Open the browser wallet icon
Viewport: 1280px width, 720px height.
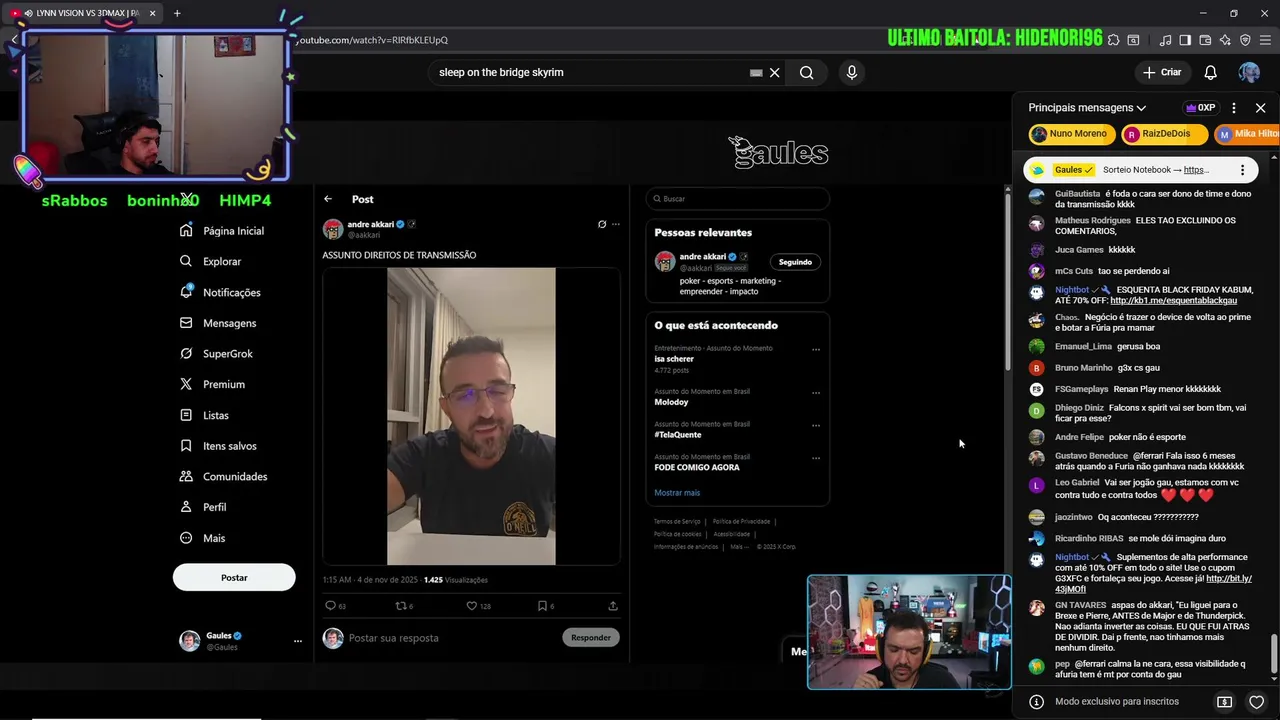1205,40
